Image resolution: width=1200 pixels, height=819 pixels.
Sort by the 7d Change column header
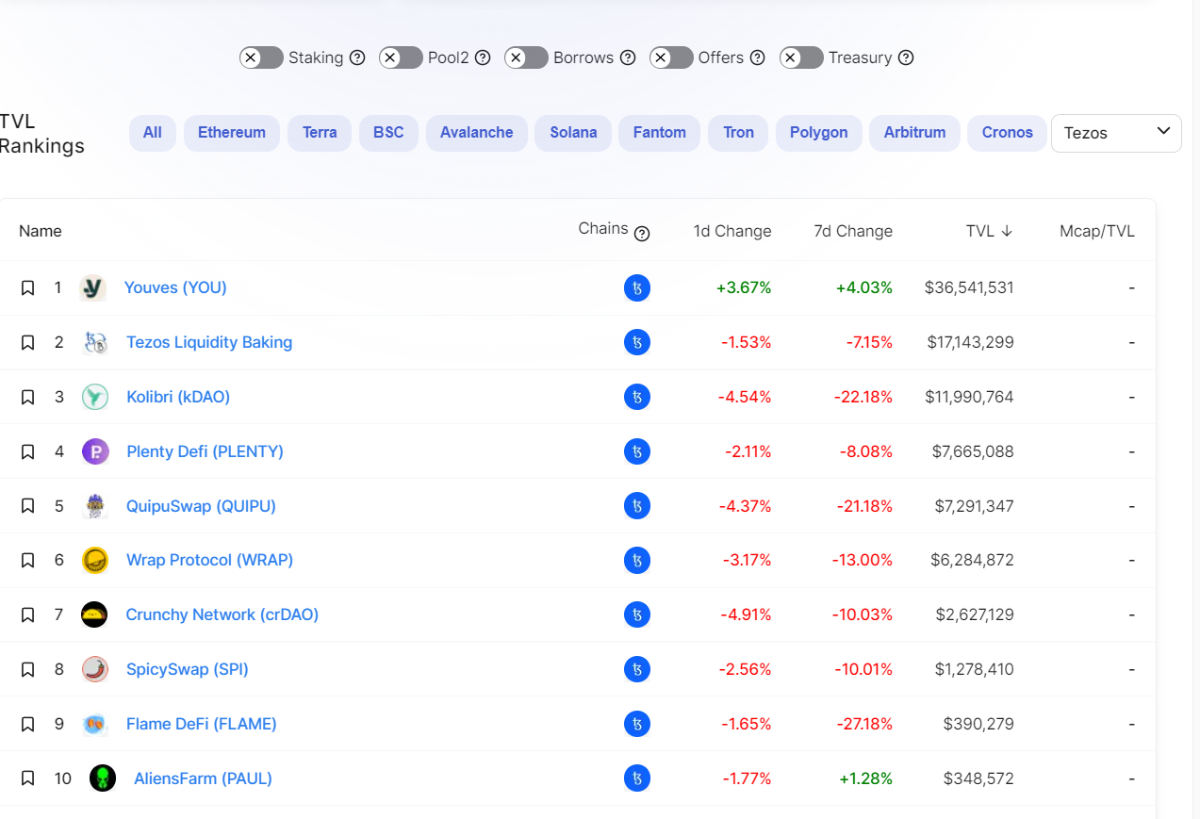(853, 231)
